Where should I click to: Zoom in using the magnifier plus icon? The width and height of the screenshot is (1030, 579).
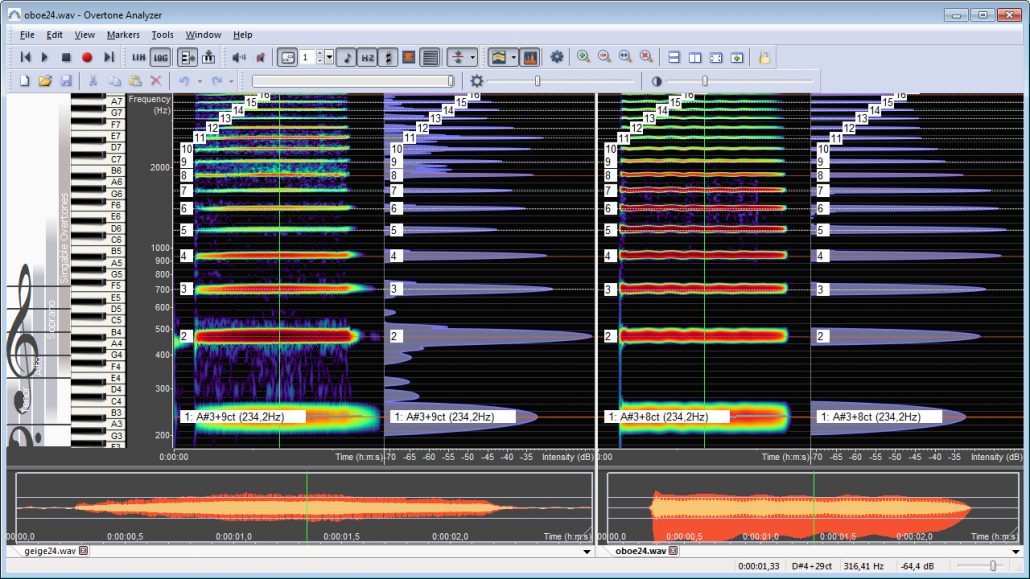tap(585, 57)
